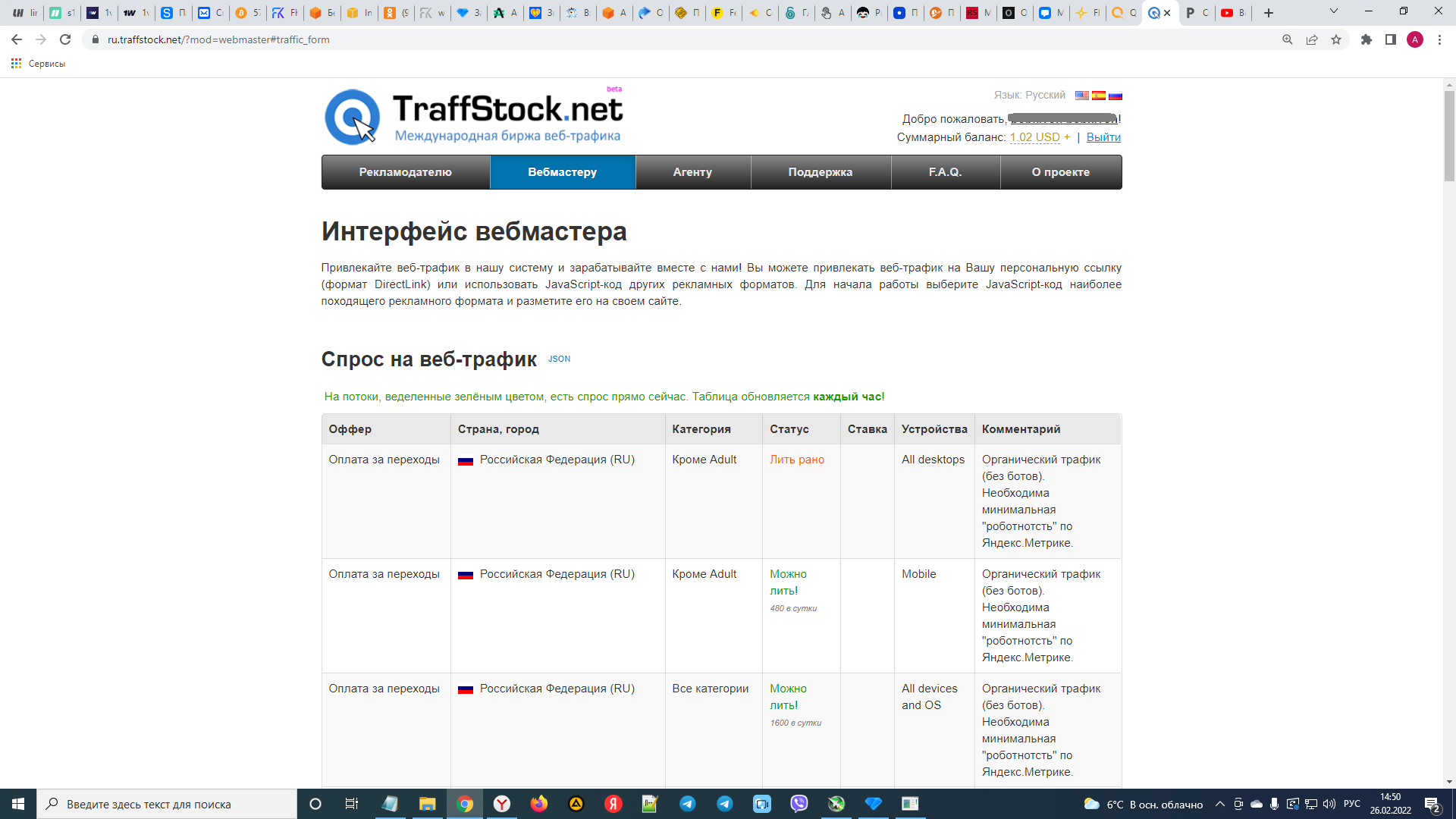The height and width of the screenshot is (819, 1456).
Task: Click the scrollbar down arrow
Action: click(x=1449, y=782)
